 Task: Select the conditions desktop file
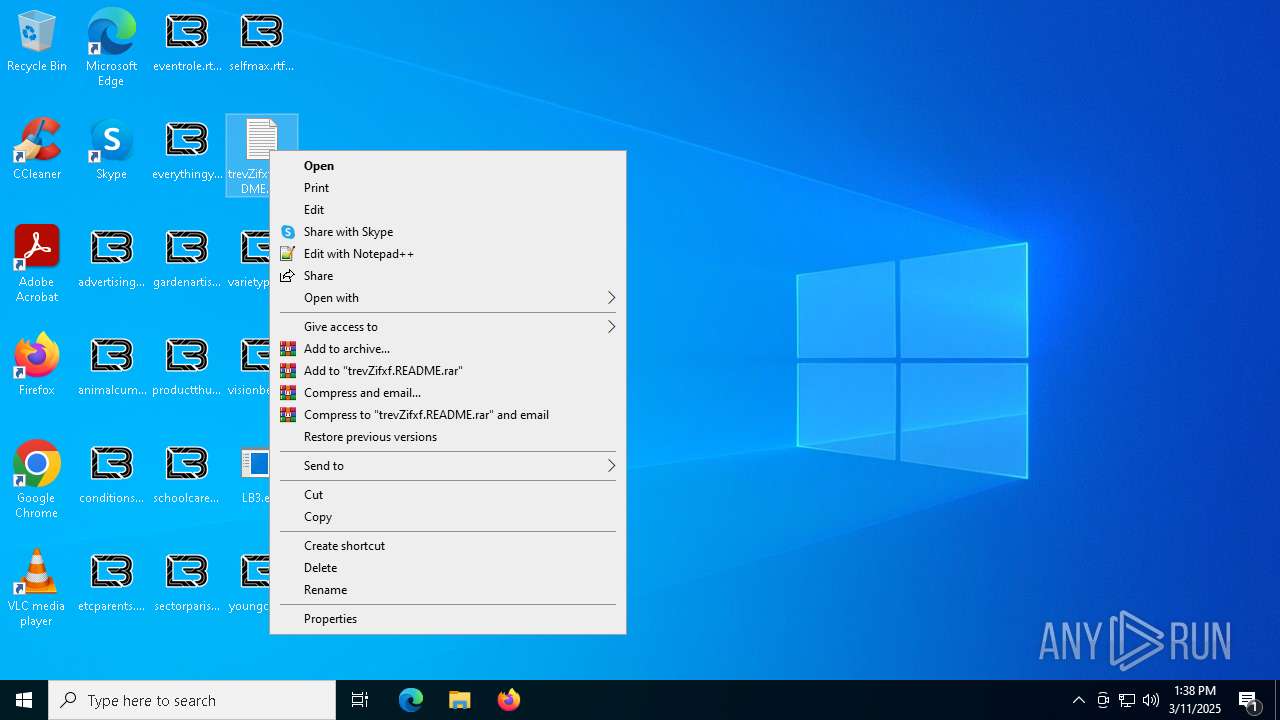[111, 474]
